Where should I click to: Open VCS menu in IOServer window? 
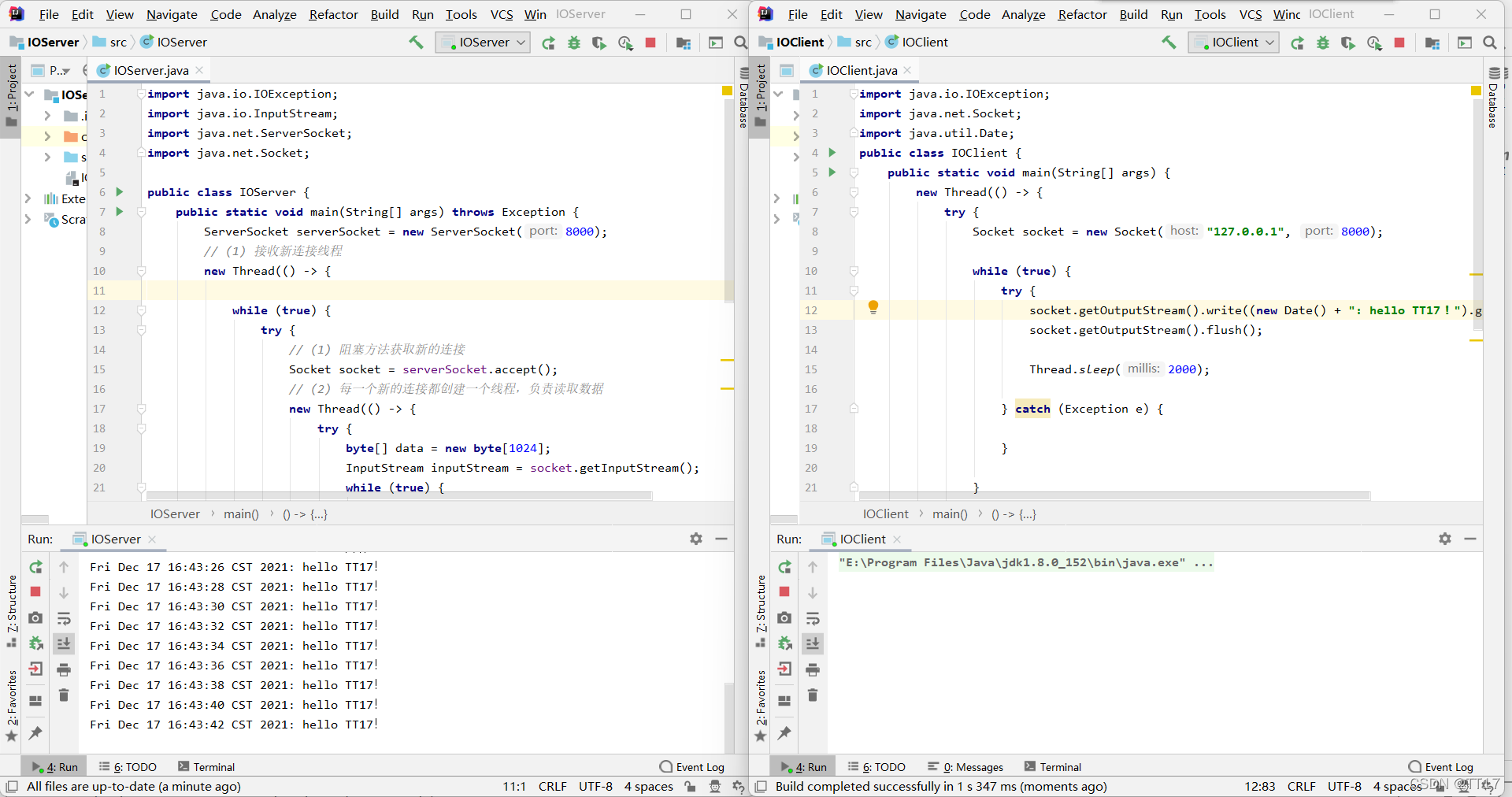[x=502, y=14]
